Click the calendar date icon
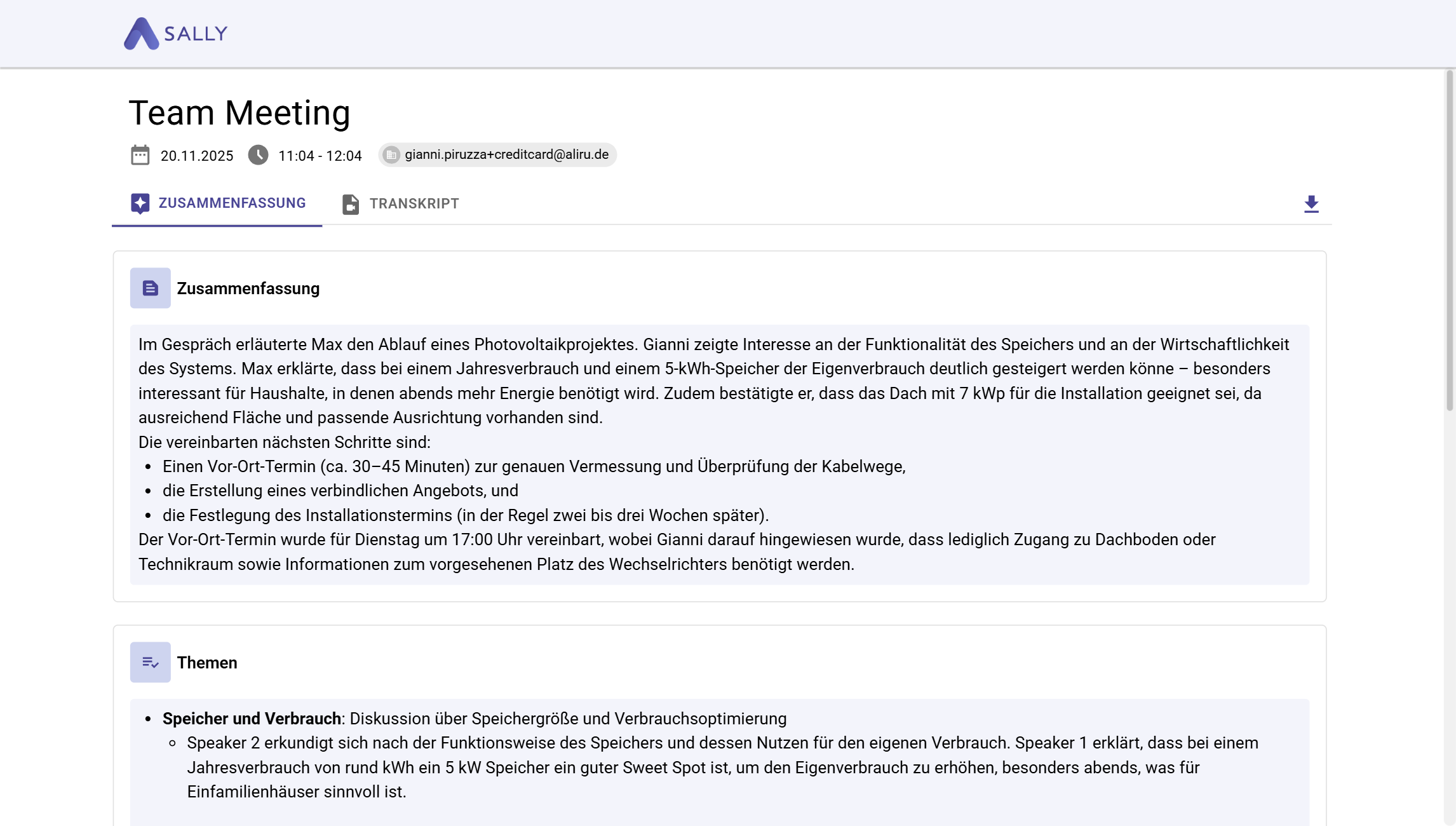Screen dimensions: 1456x826 point(140,155)
